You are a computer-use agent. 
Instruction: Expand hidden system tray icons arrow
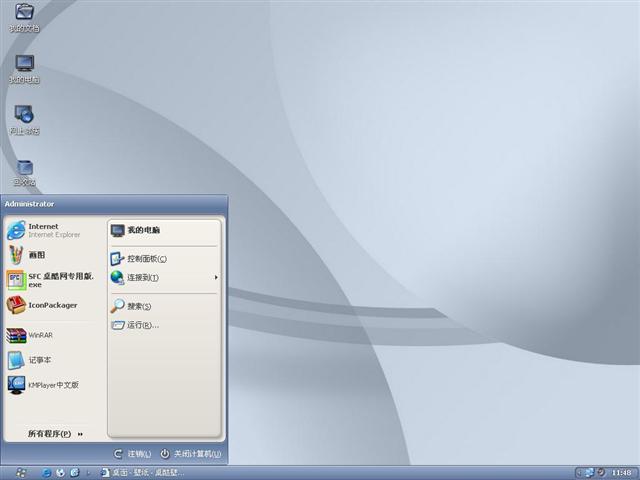(x=579, y=473)
